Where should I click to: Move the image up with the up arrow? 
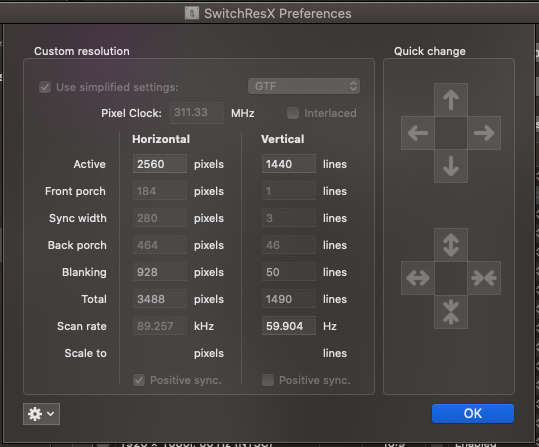(451, 100)
